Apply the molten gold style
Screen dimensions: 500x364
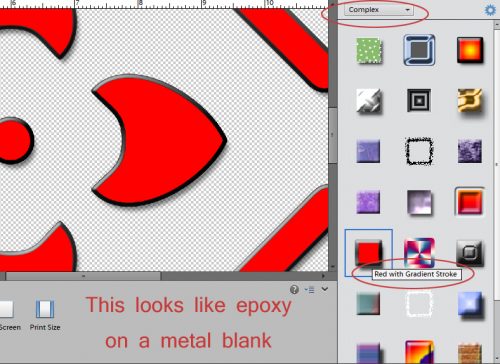(x=470, y=101)
